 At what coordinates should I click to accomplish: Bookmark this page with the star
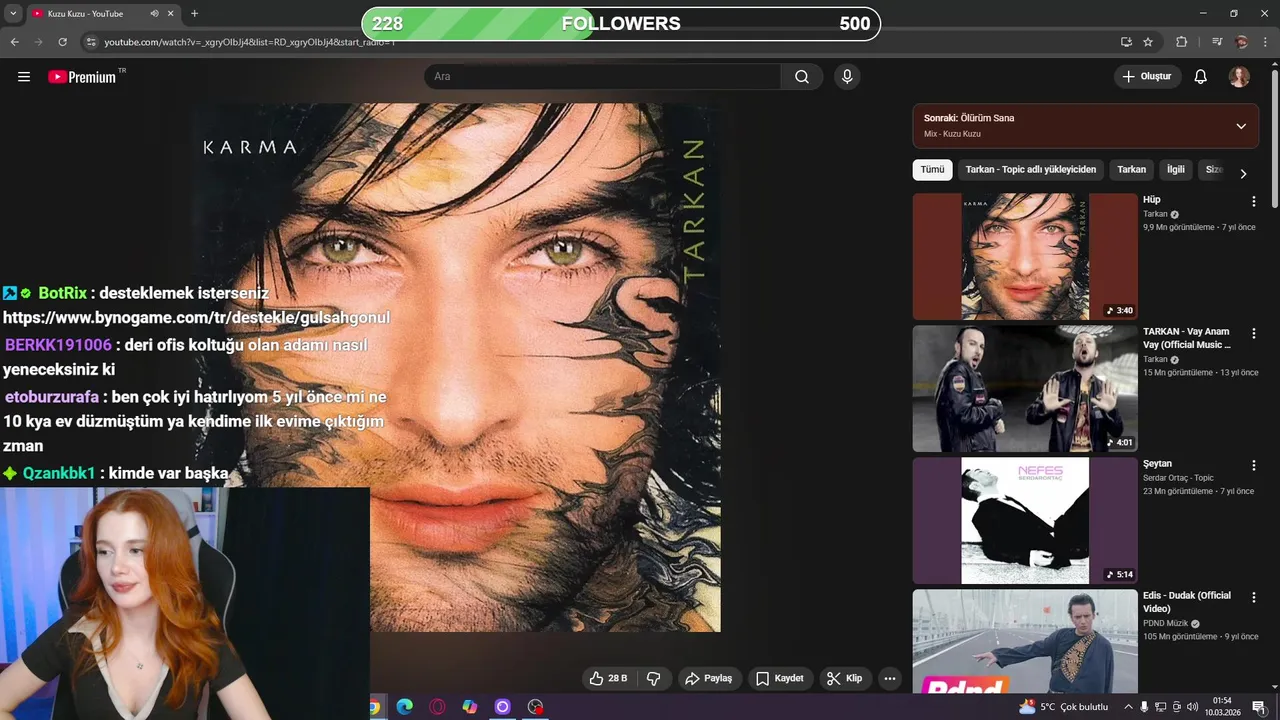[x=1148, y=42]
